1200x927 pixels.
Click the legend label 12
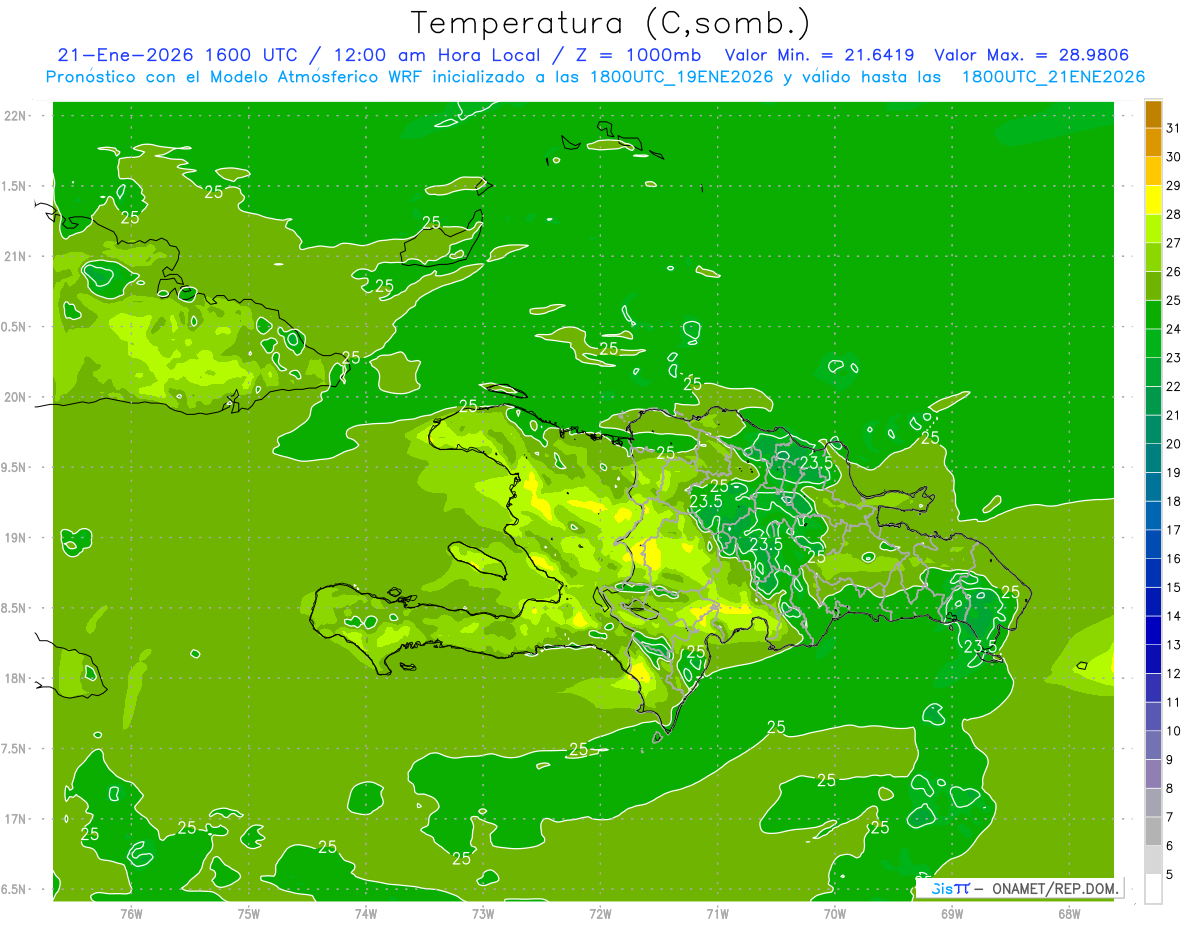[1173, 673]
